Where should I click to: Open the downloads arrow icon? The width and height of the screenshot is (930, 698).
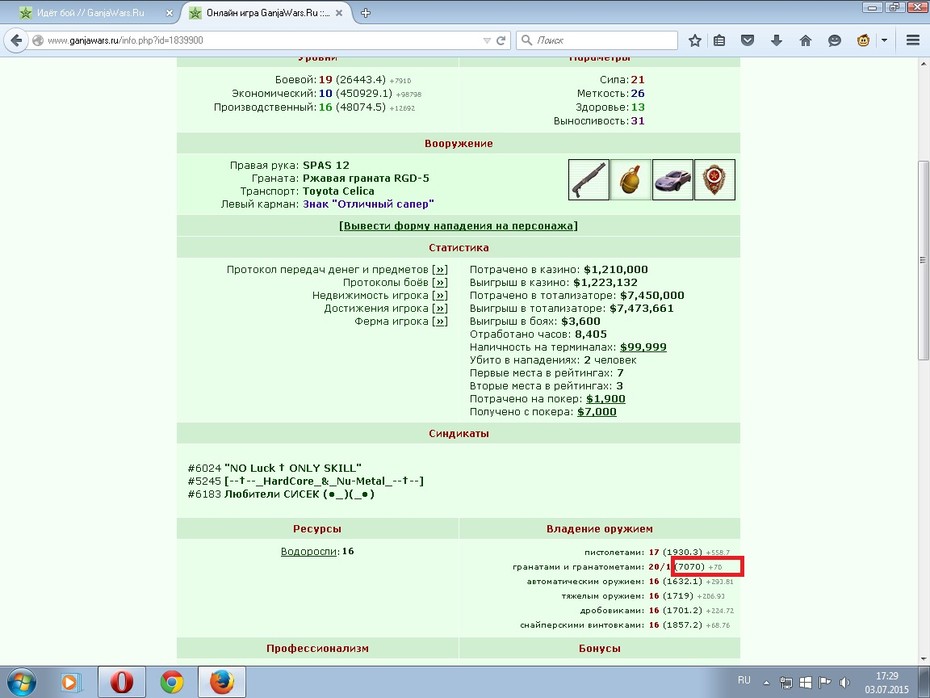click(x=776, y=40)
